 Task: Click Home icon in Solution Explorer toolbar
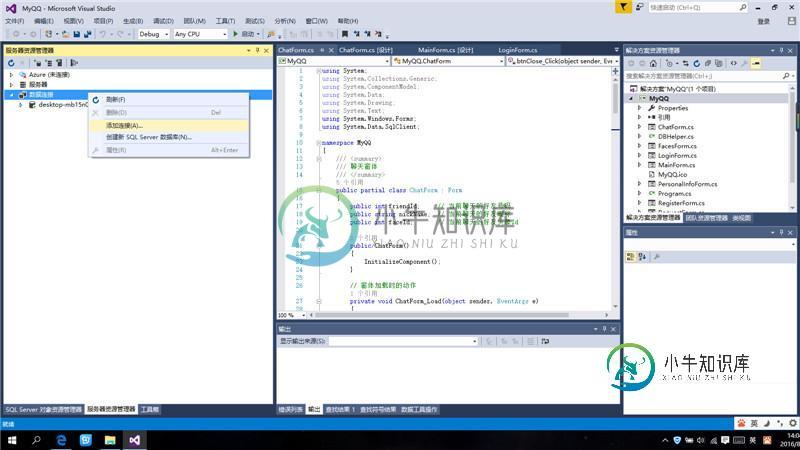(653, 63)
